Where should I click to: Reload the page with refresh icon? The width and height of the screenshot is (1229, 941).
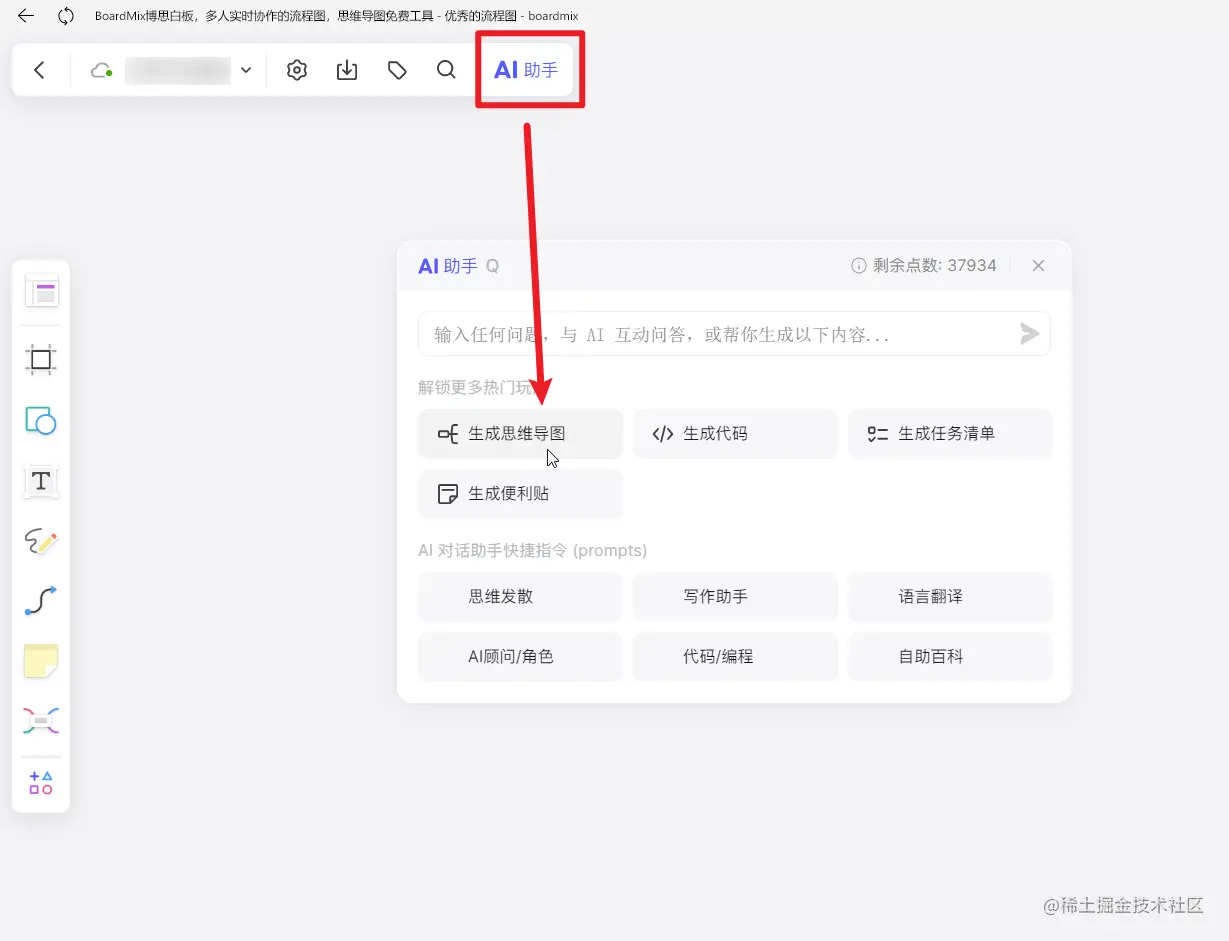[x=66, y=16]
